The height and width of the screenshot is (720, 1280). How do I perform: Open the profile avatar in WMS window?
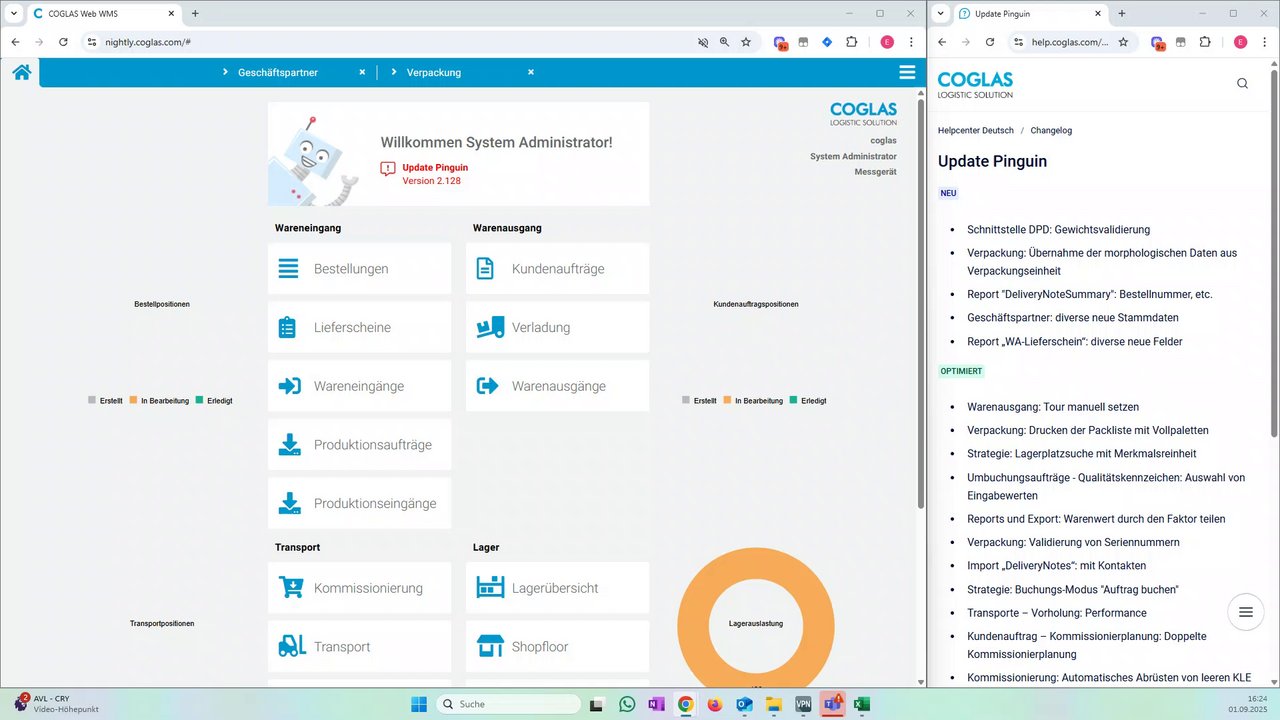pyautogui.click(x=887, y=42)
